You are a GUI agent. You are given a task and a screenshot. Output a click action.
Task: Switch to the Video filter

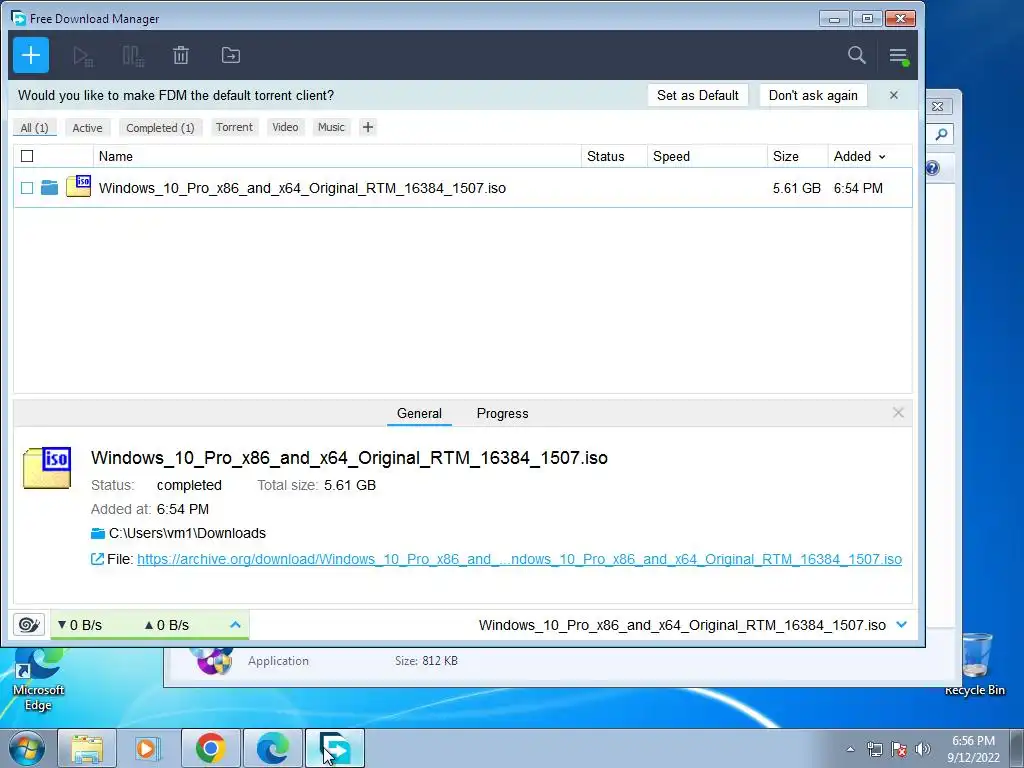(285, 127)
